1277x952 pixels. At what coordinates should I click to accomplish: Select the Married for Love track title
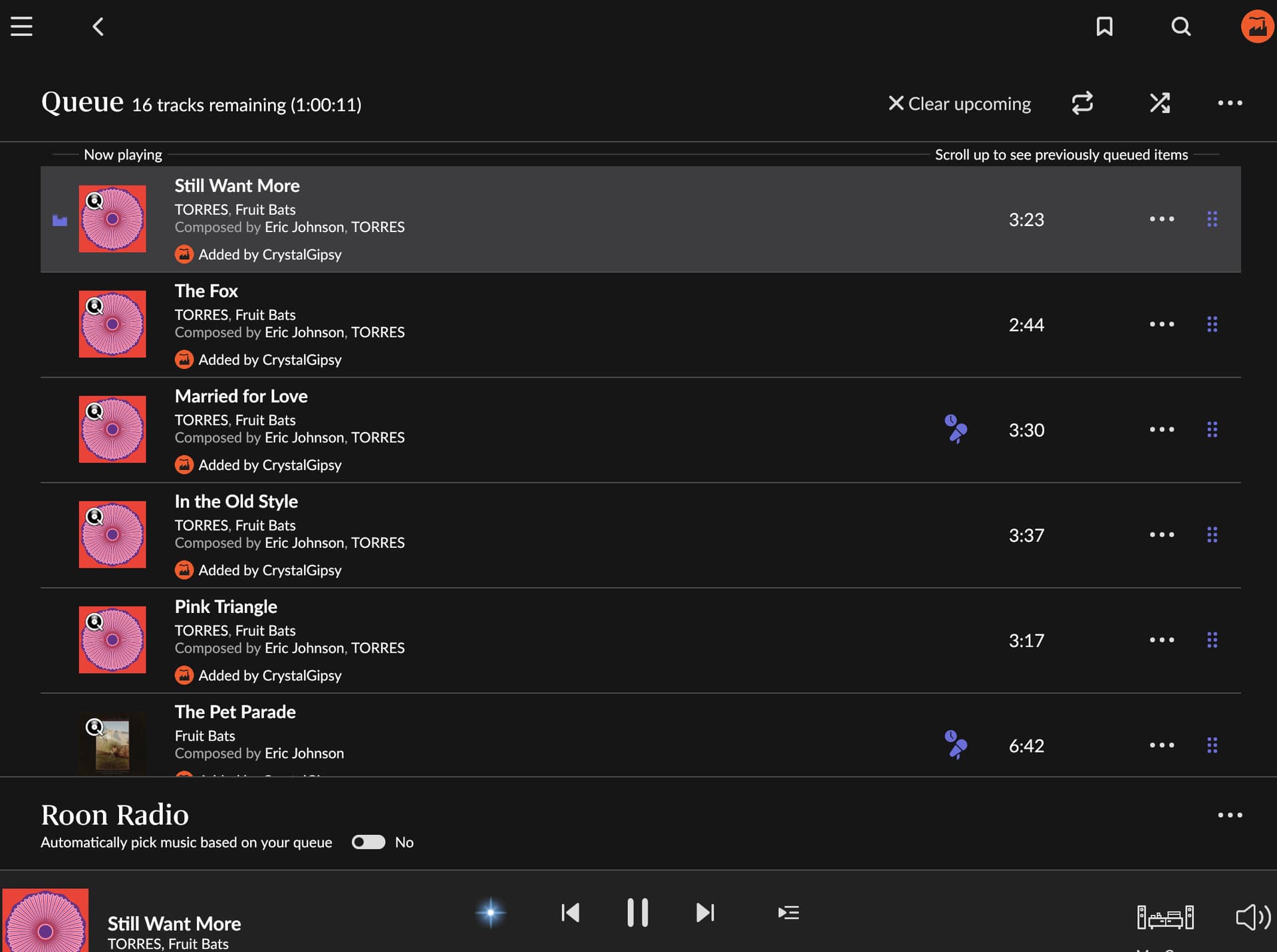pos(241,396)
